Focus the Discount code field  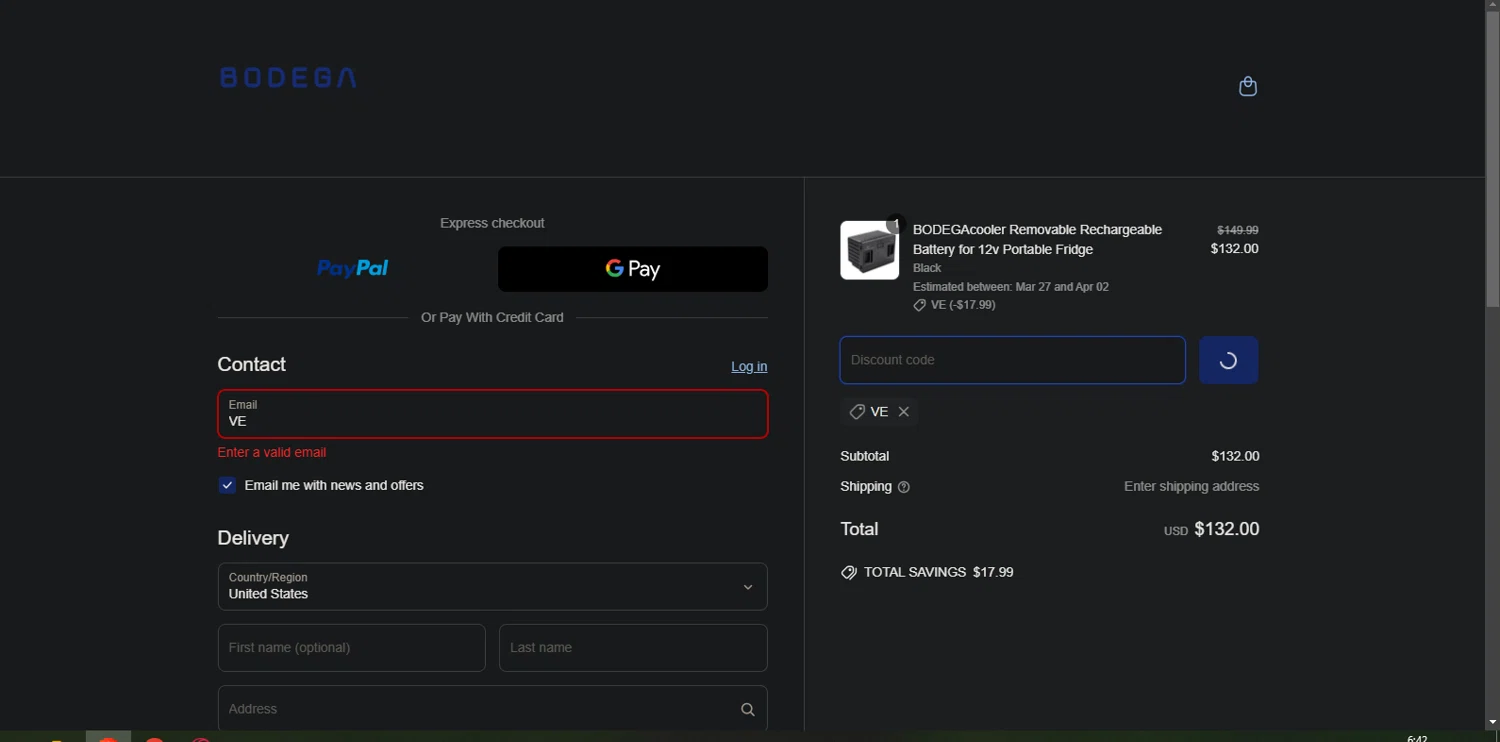[1013, 360]
